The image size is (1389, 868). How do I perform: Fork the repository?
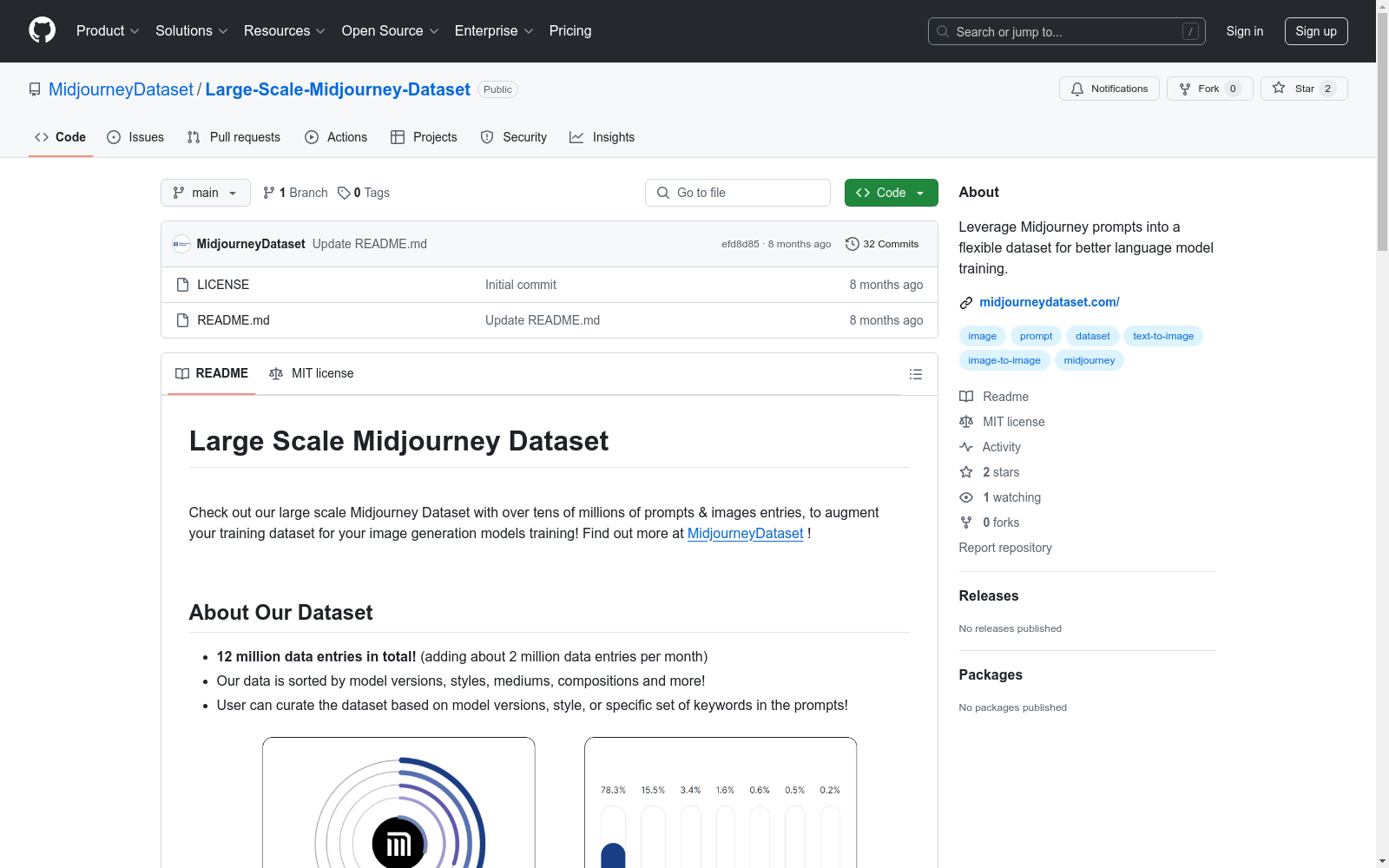coord(1210,89)
